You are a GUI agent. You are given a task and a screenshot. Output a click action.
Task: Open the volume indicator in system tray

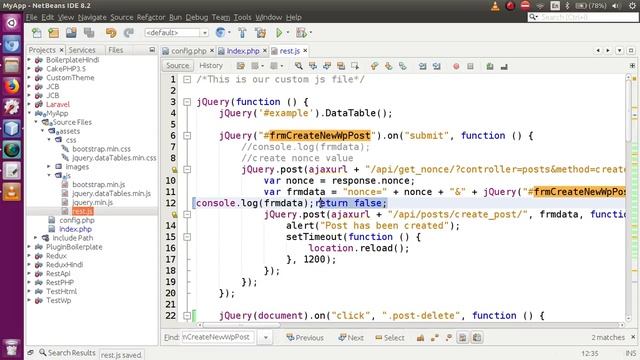click(x=616, y=6)
